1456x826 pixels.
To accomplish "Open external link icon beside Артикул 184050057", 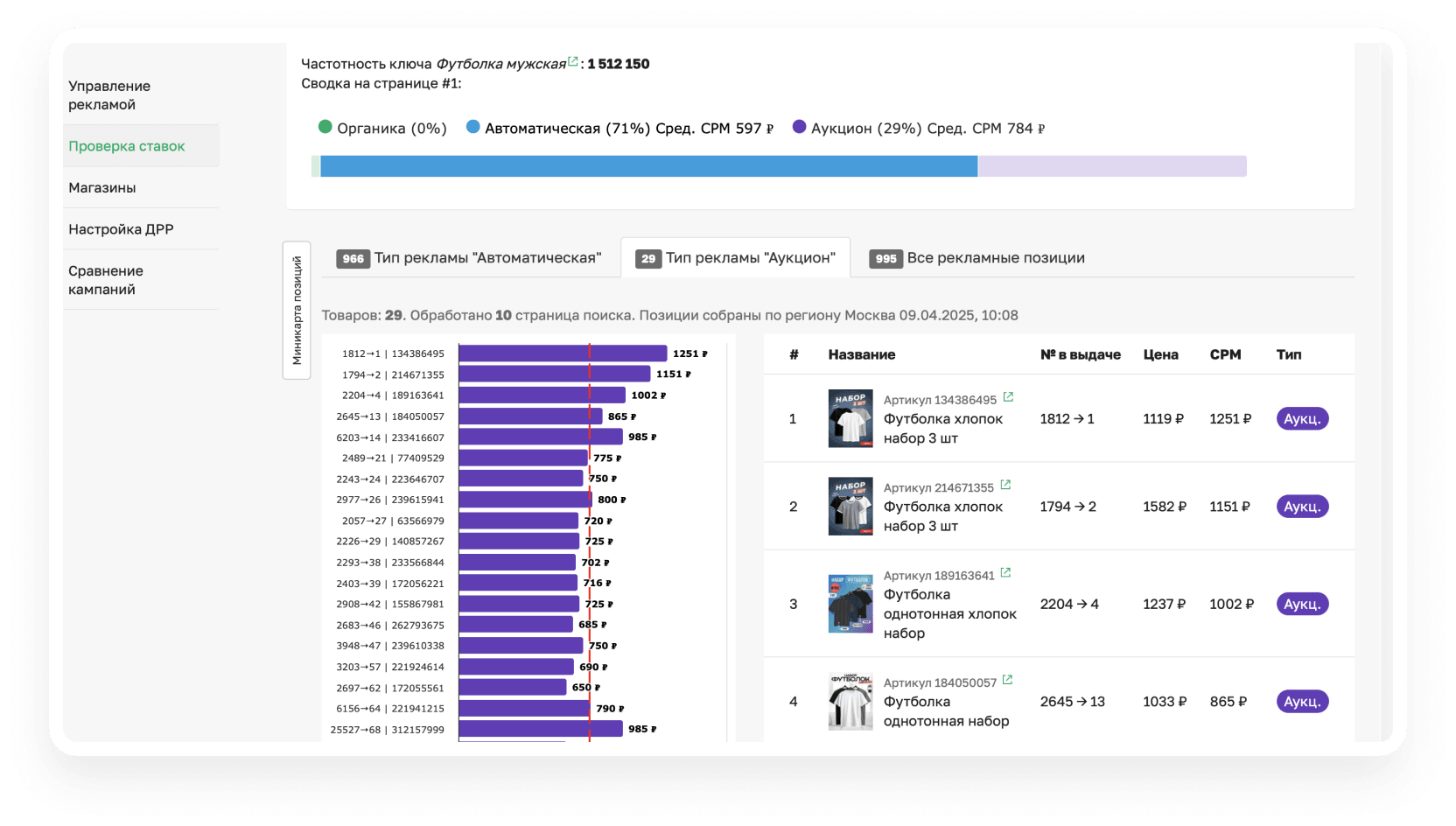I will coord(1007,680).
